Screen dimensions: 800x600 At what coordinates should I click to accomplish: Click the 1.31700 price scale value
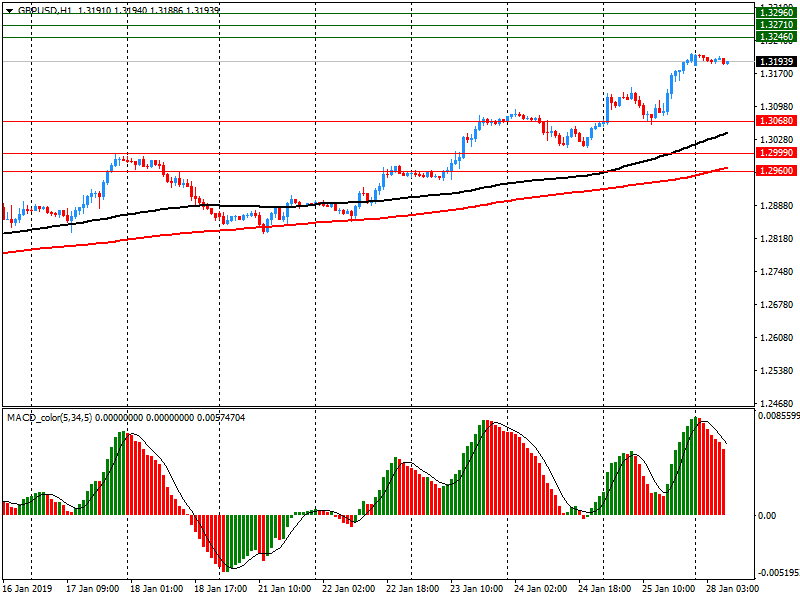click(777, 74)
